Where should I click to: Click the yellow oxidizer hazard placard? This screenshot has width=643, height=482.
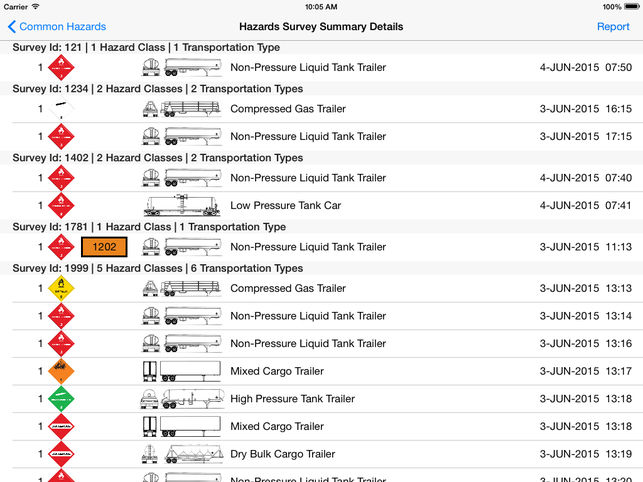62,288
